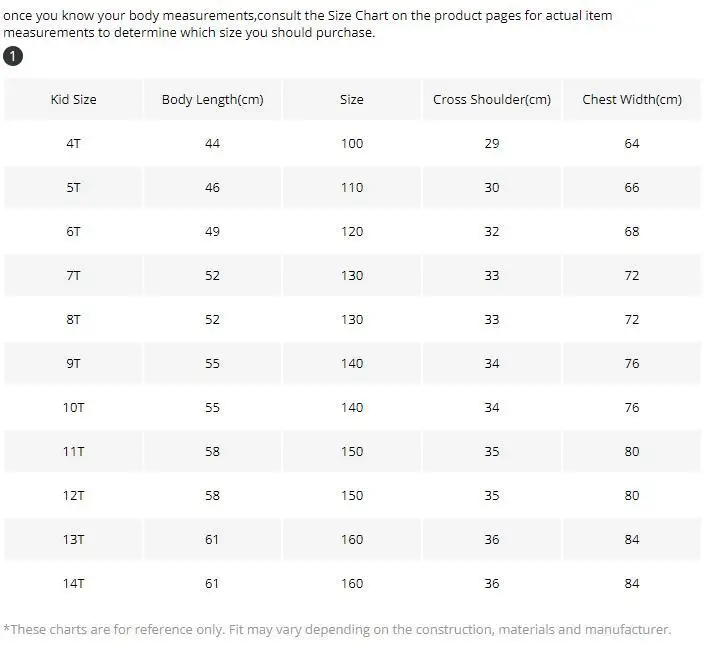Click the body length value 44
This screenshot has height=648, width=711.
tap(212, 144)
